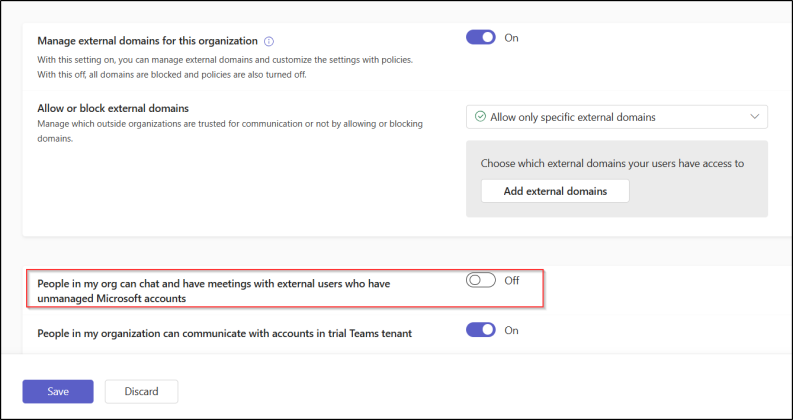Click the info icon beside Manage external domains
This screenshot has height=420, width=793.
click(269, 41)
